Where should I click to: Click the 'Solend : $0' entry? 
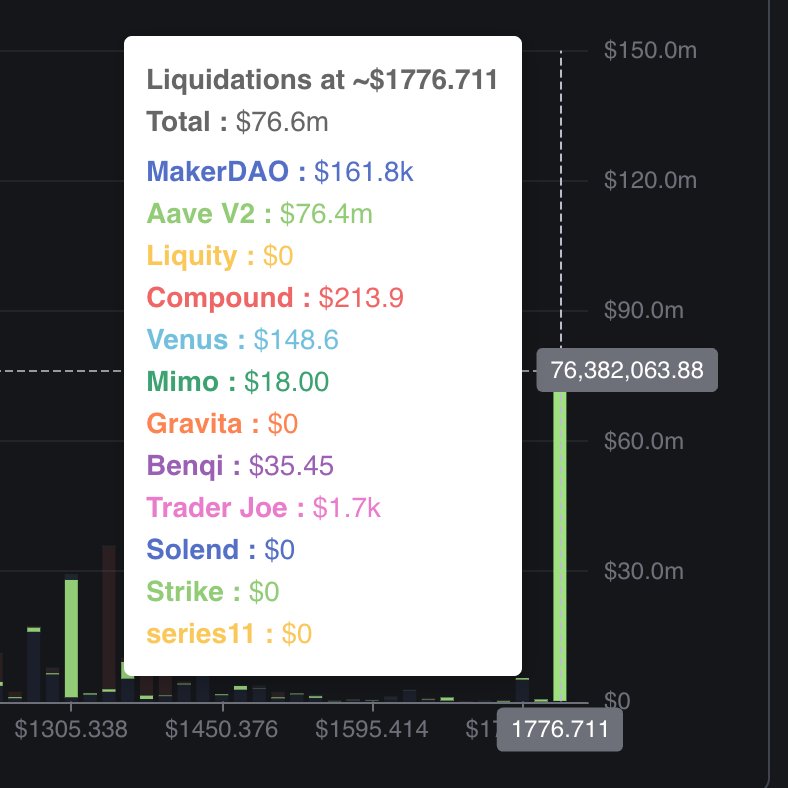[x=220, y=549]
